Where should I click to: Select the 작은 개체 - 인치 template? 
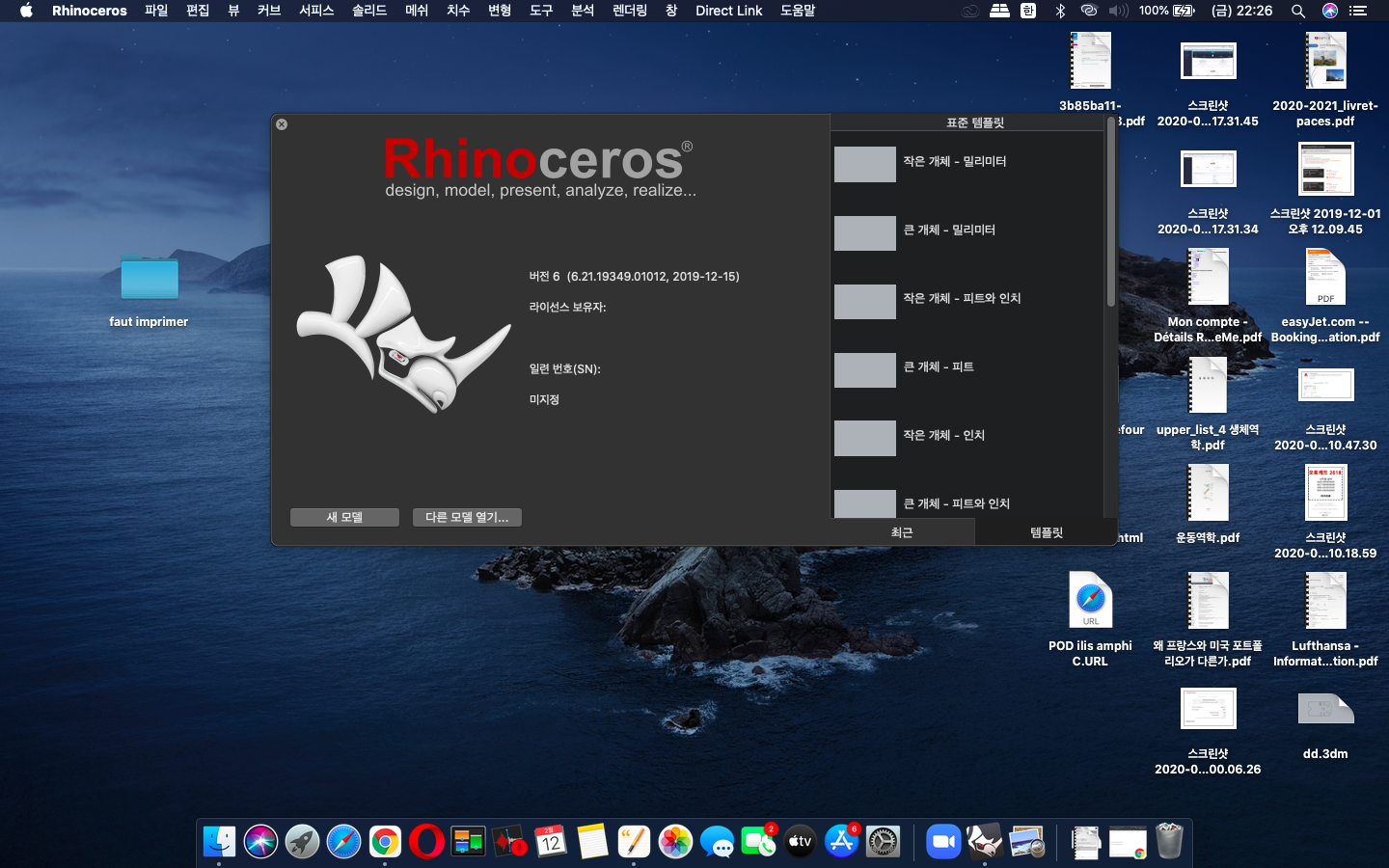(967, 438)
